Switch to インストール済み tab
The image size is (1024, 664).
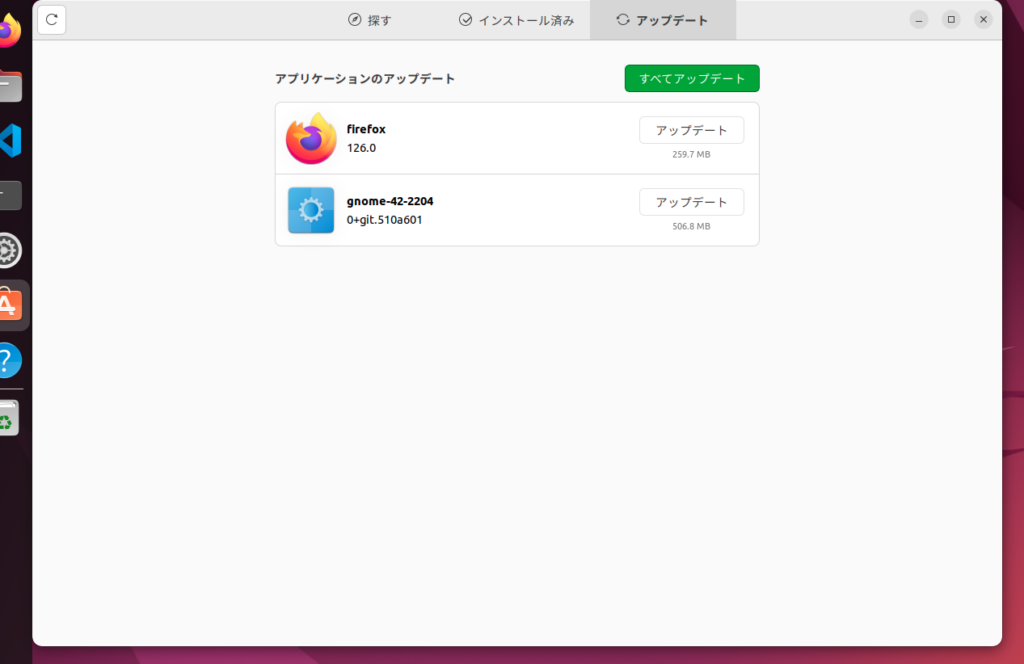[x=516, y=20]
